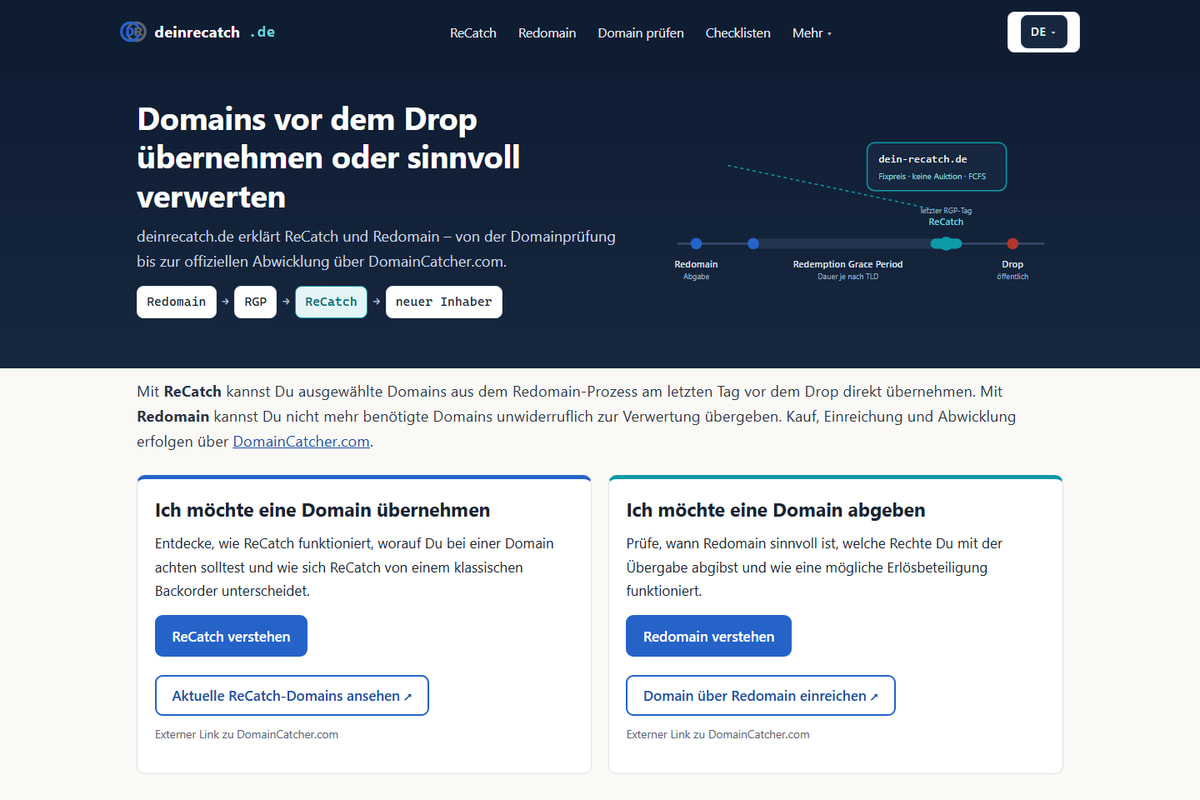Click the ReCatch verstehen button
The image size is (1200, 800).
tap(231, 636)
